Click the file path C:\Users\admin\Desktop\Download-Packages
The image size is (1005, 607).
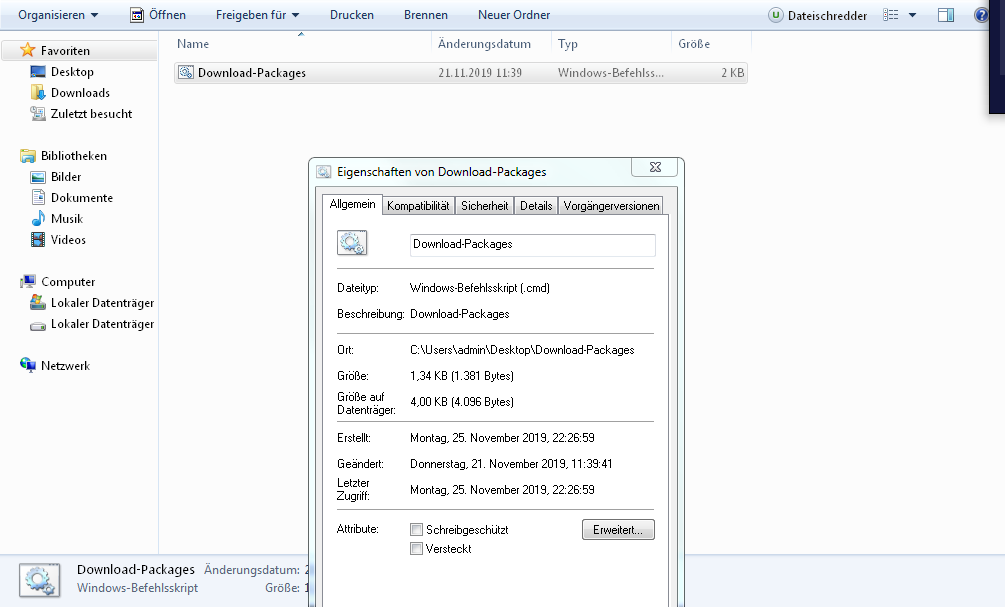point(522,350)
